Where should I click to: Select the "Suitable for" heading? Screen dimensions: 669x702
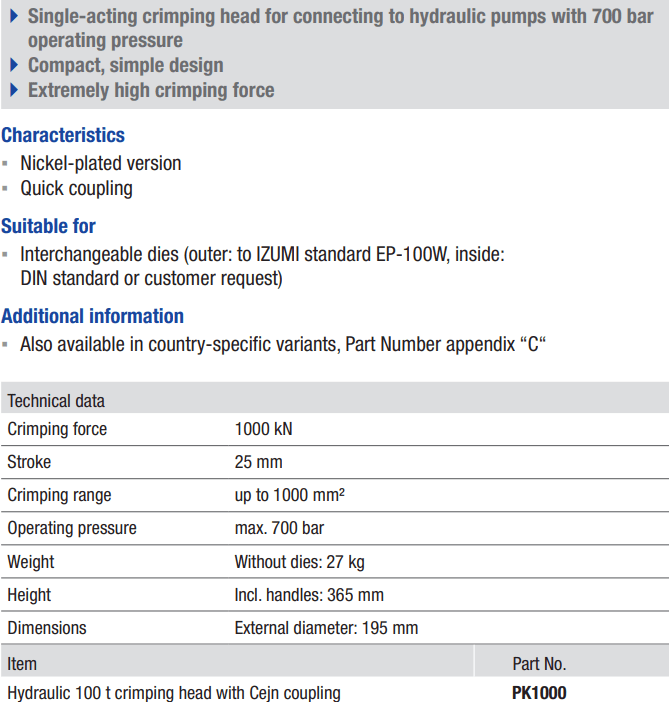49,226
